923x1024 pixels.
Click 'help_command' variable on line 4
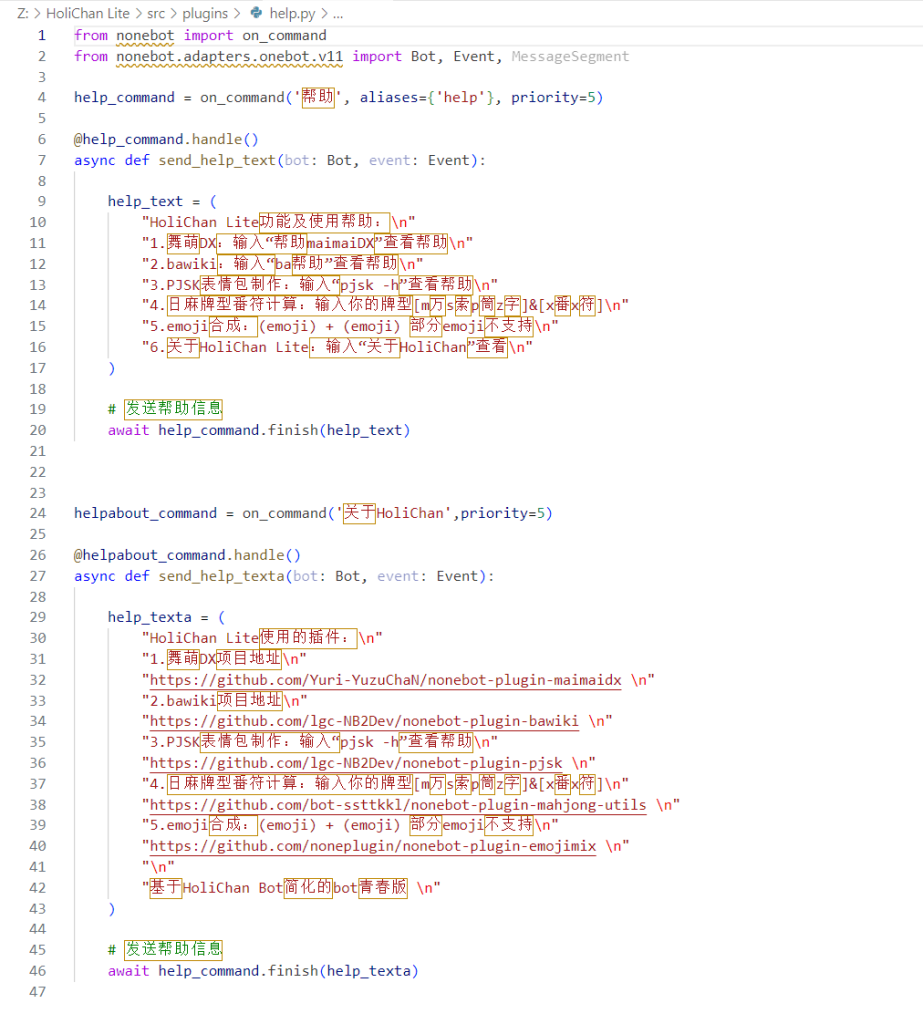tap(124, 97)
